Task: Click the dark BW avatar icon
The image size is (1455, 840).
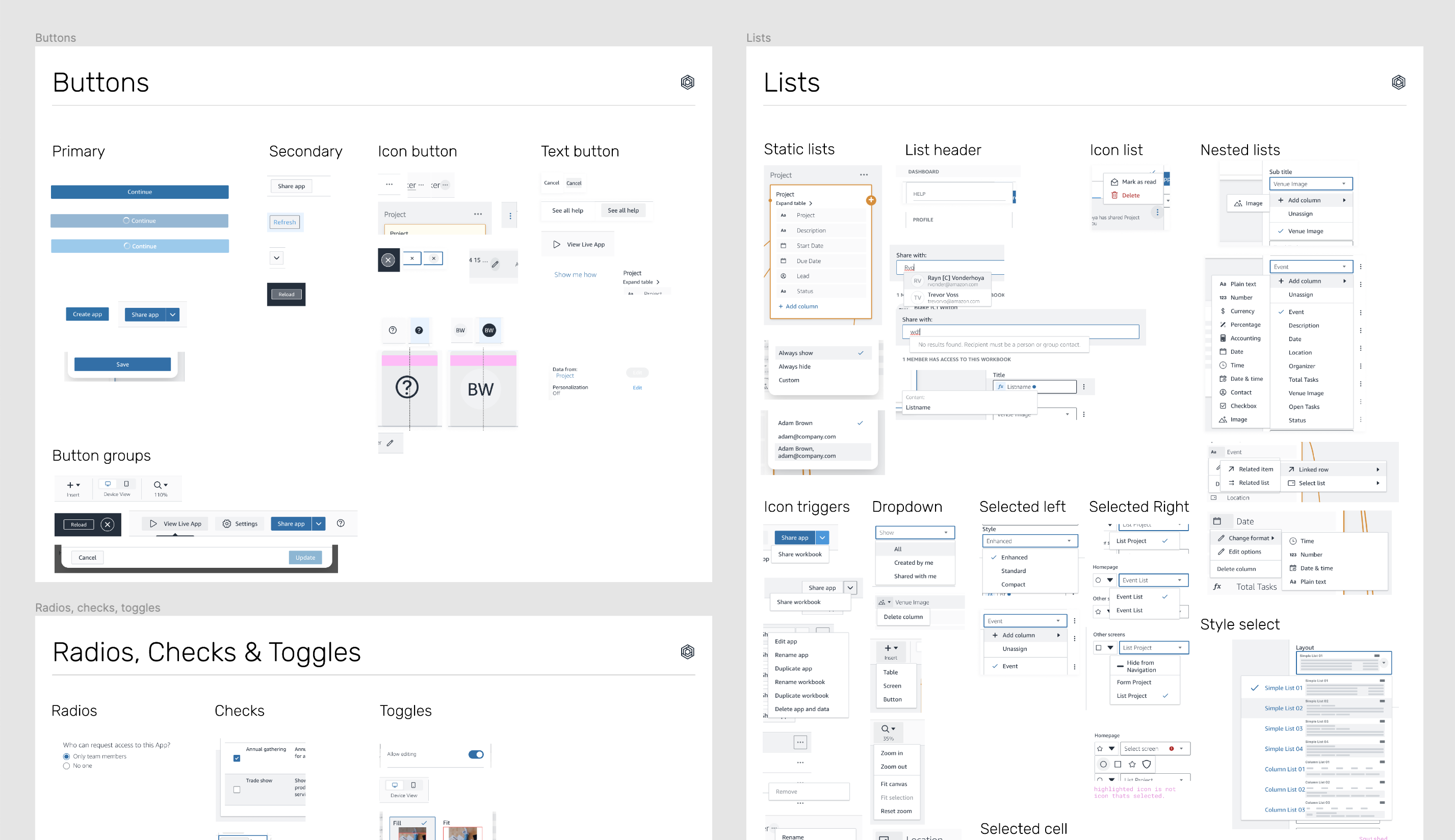Action: coord(489,330)
